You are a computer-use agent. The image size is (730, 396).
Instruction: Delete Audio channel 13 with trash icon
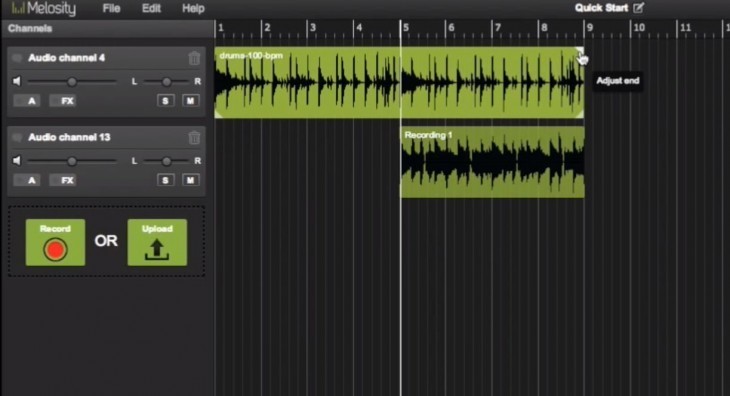coord(194,138)
